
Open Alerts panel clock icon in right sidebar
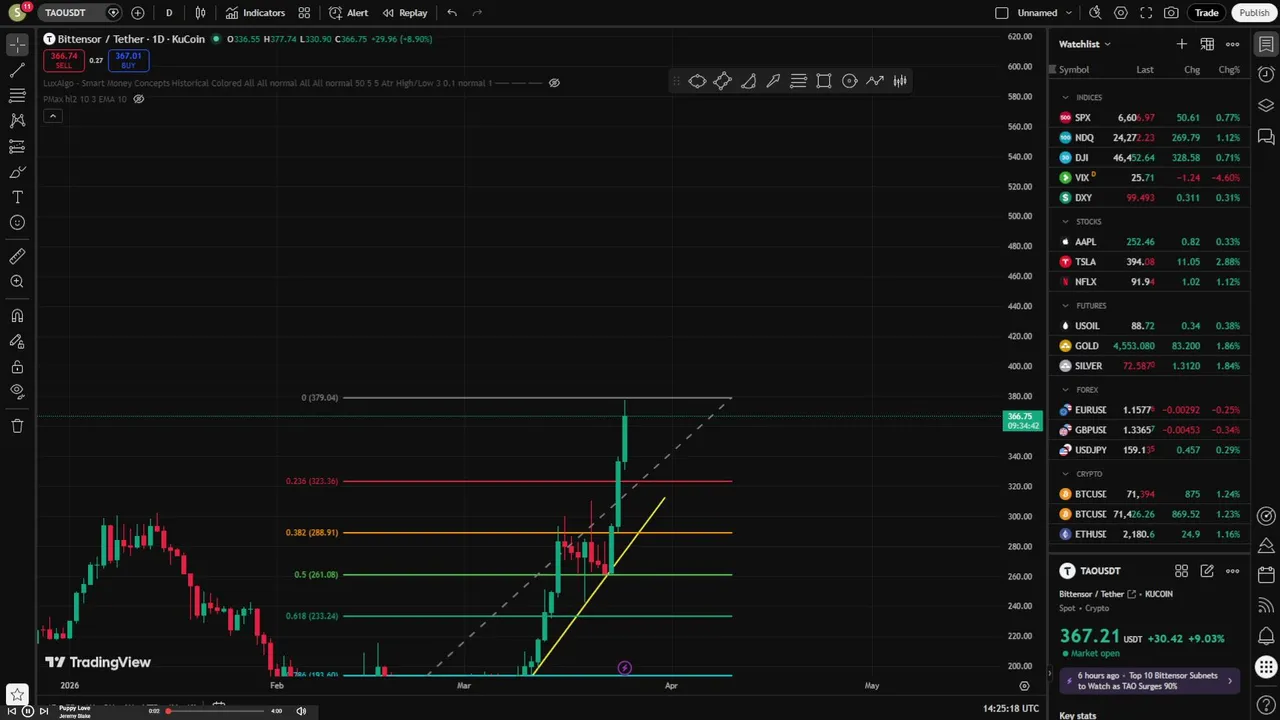tap(1266, 75)
